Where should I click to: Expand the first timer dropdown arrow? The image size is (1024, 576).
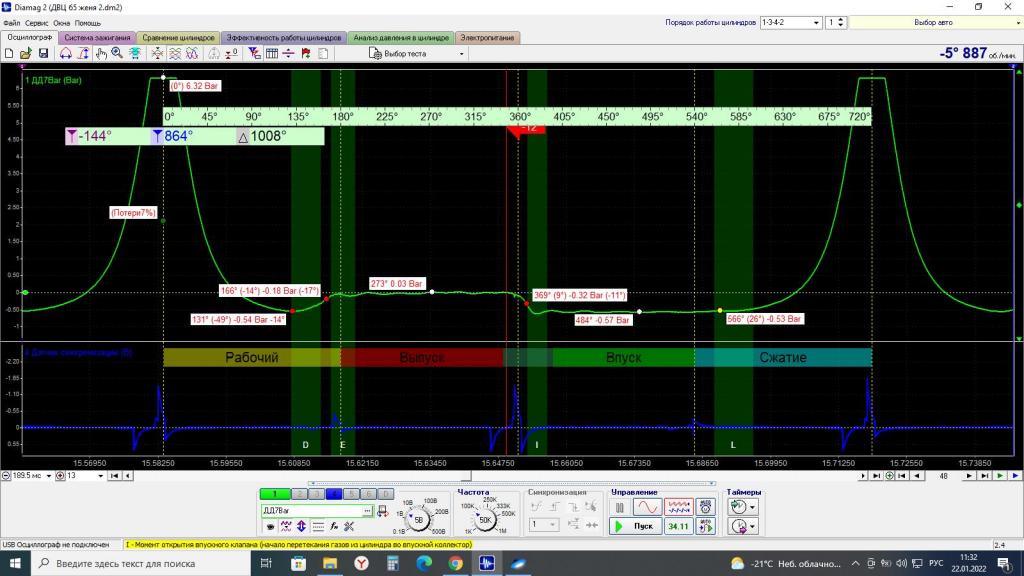tap(752, 507)
